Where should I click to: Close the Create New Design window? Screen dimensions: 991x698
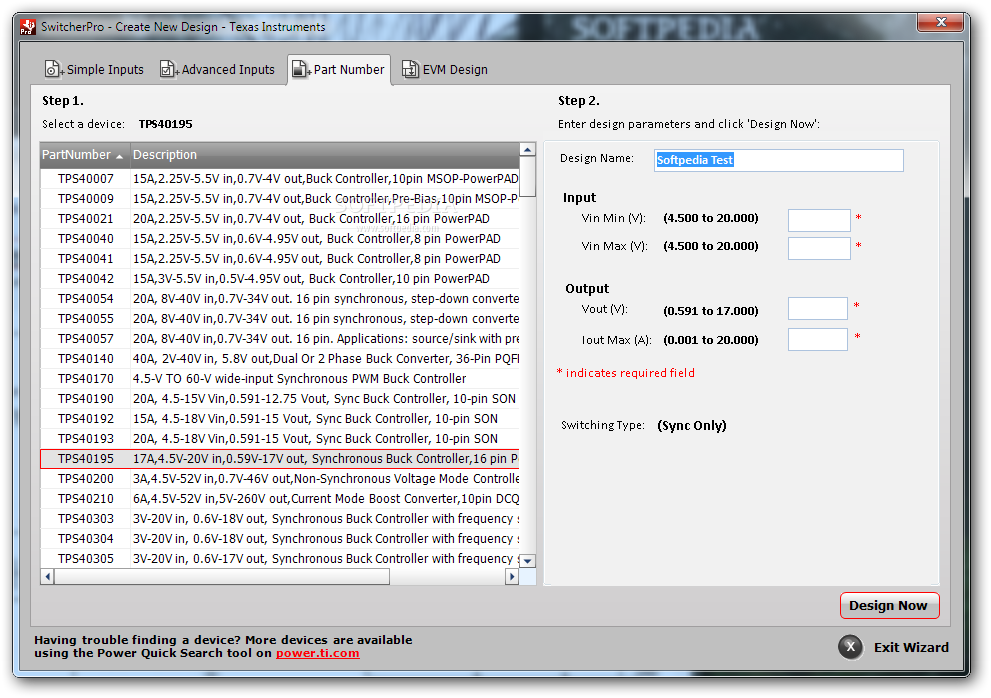point(940,23)
